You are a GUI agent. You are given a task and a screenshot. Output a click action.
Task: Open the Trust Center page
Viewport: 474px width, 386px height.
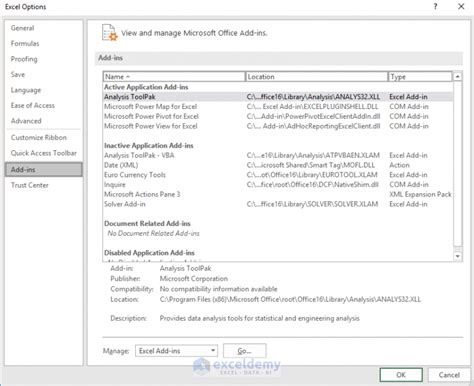pos(30,185)
